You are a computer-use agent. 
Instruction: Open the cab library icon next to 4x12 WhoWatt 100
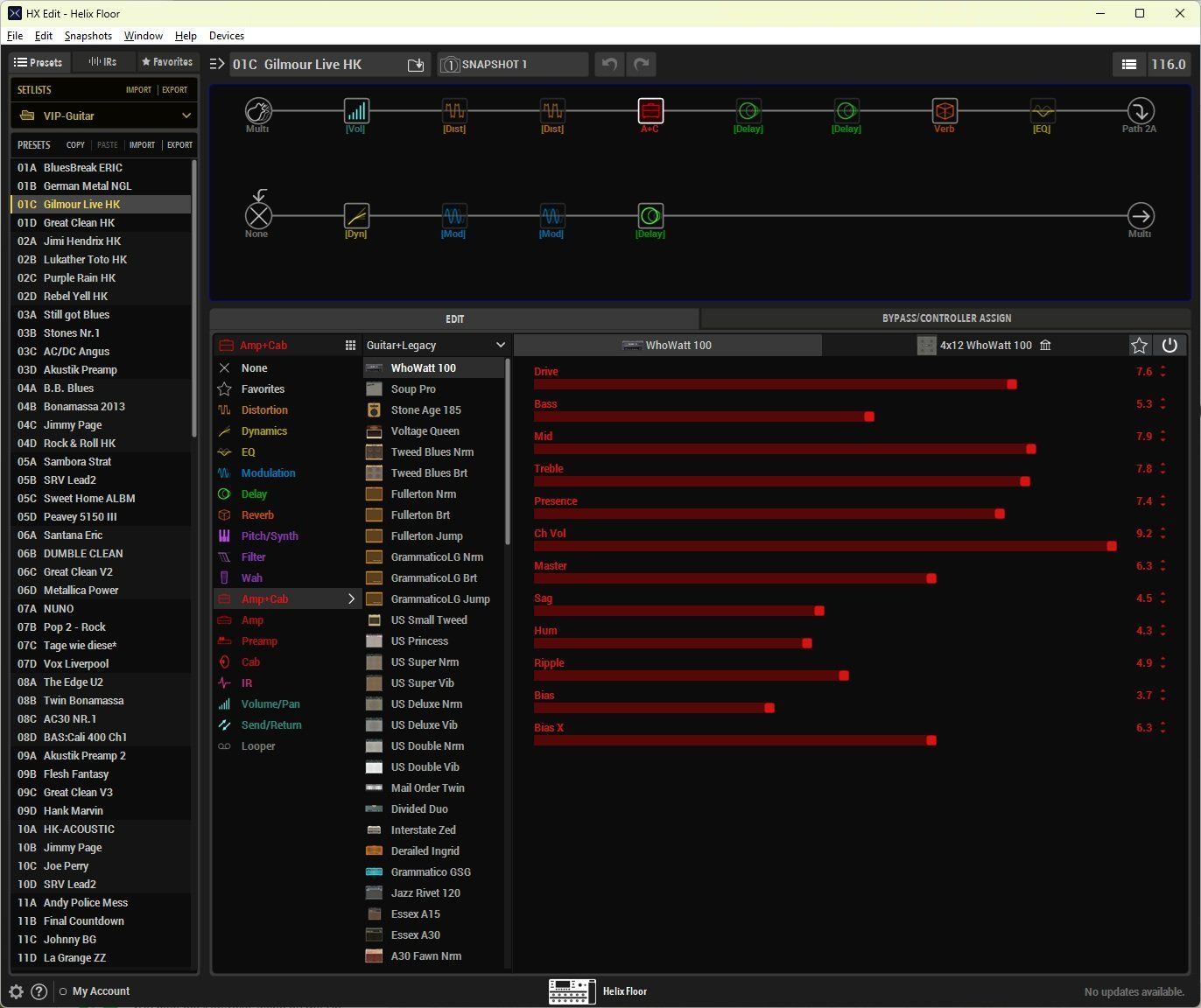(x=1045, y=346)
